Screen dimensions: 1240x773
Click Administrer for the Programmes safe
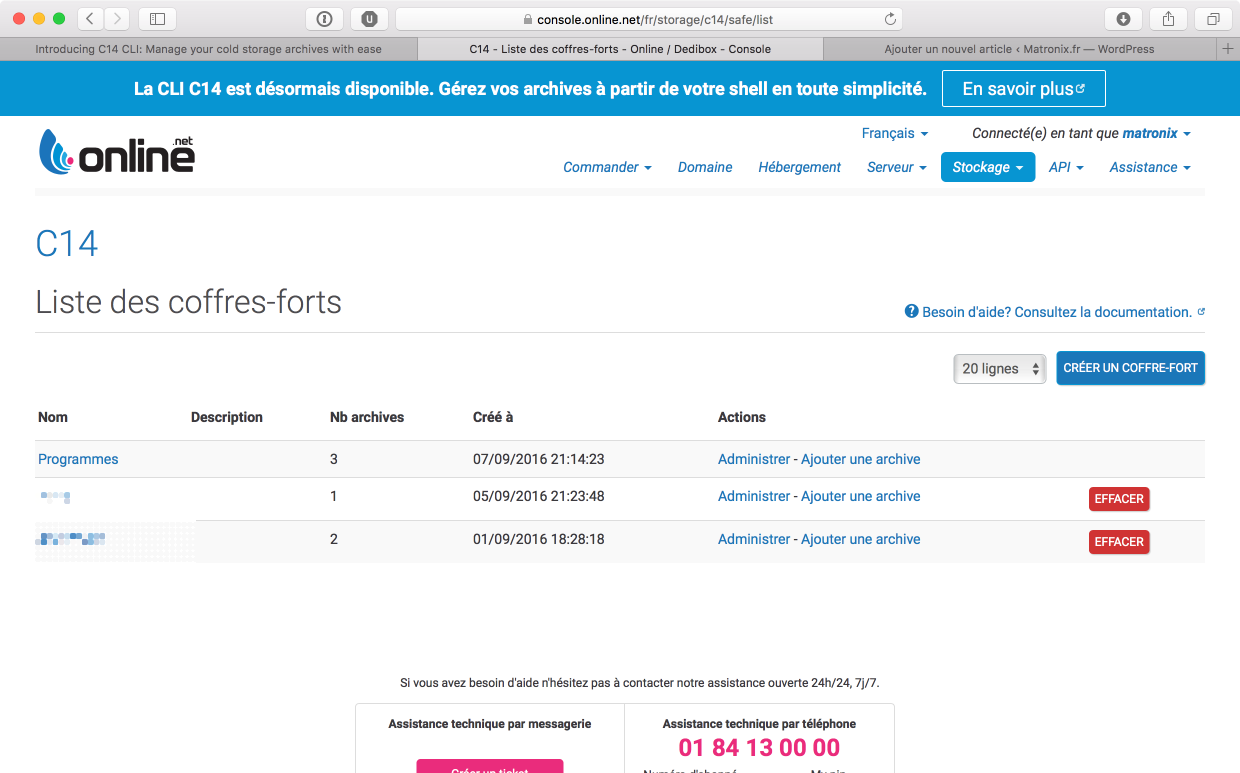coord(754,459)
